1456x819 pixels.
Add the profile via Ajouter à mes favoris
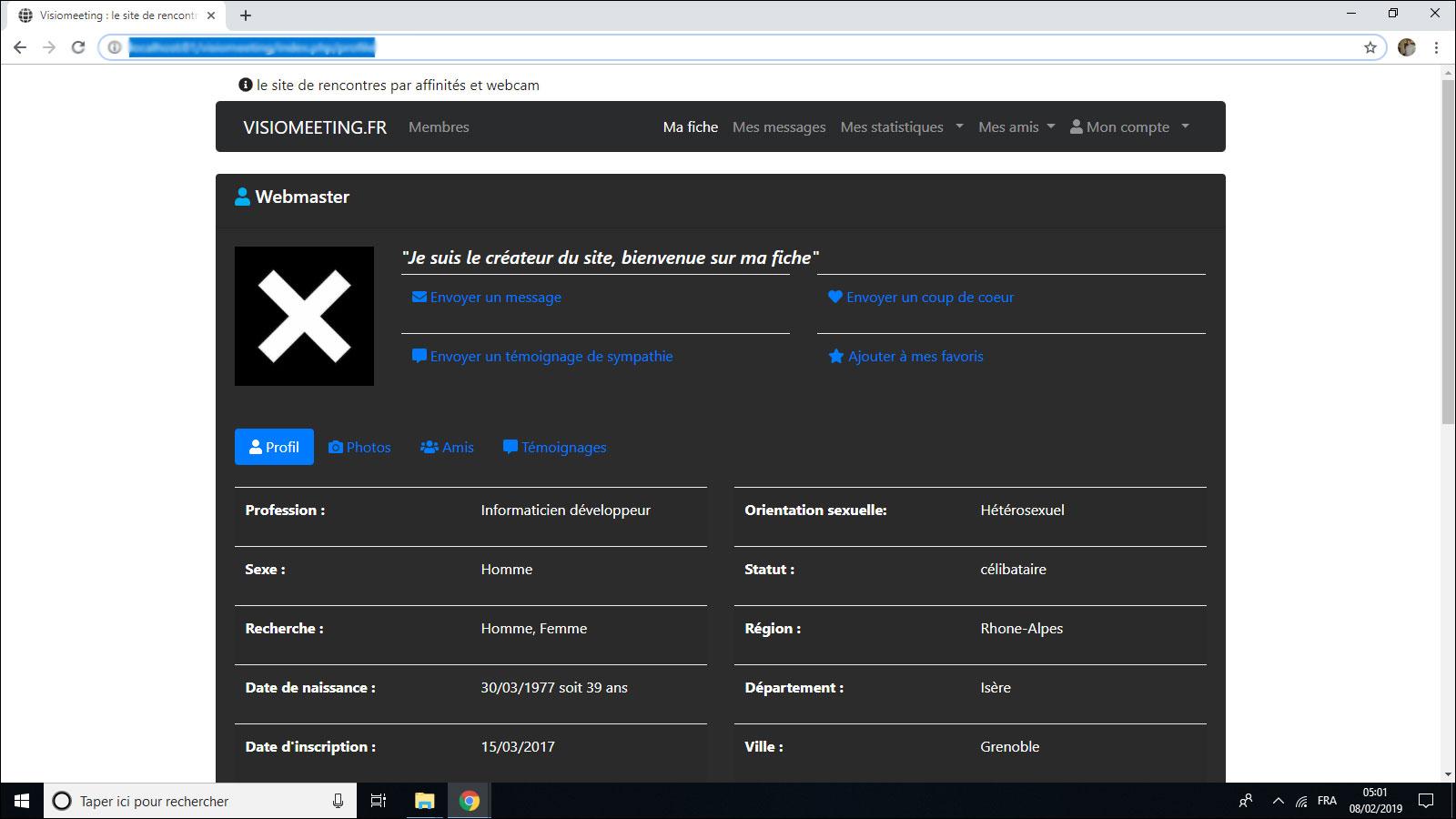(x=906, y=357)
